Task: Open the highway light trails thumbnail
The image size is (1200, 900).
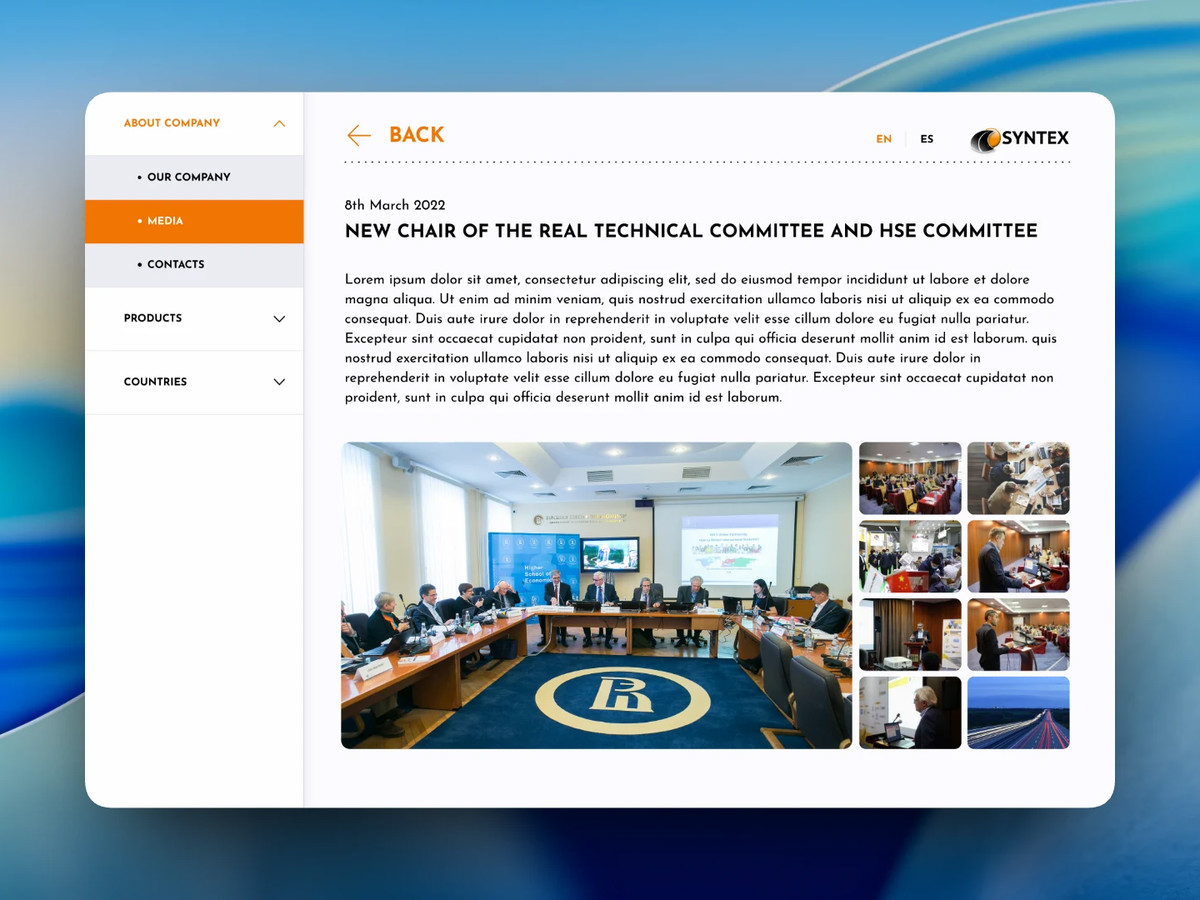Action: [x=1018, y=713]
